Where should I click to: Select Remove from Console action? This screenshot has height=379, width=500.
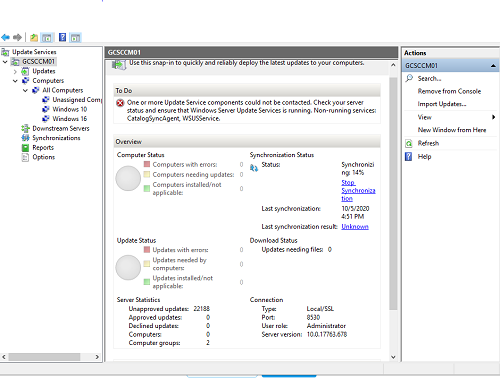(449, 91)
